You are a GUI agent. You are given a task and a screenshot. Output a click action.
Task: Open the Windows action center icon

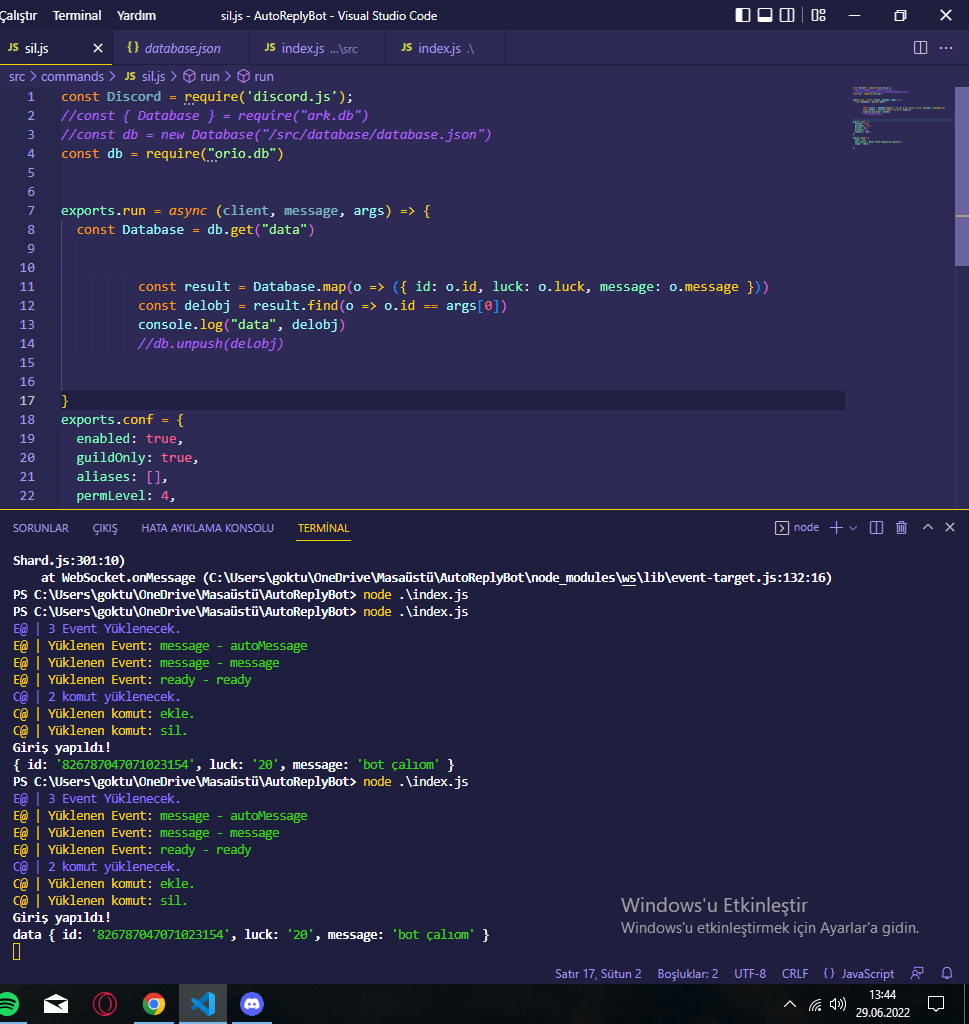click(936, 1004)
